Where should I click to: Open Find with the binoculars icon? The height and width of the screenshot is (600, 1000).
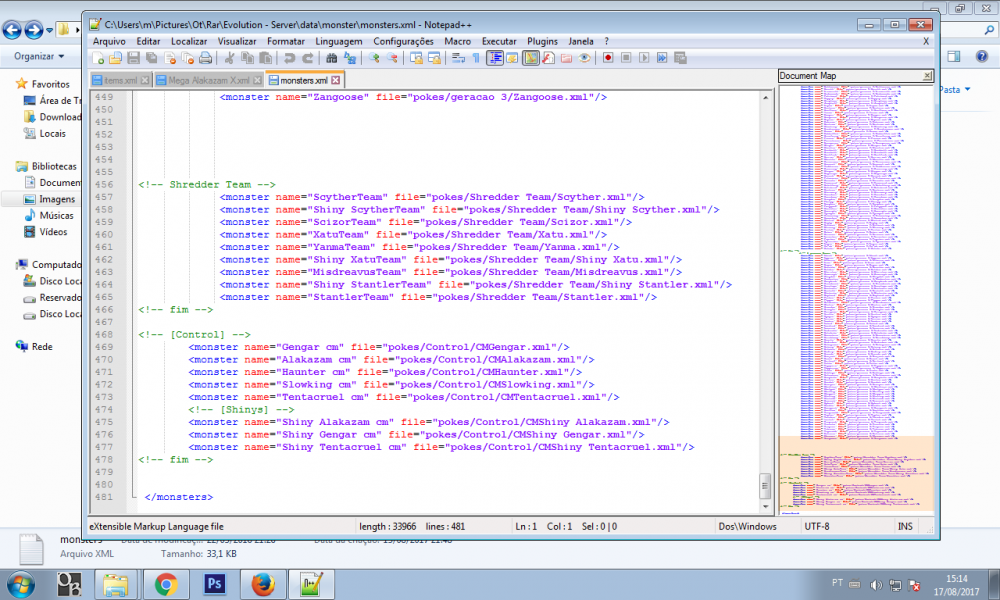pyautogui.click(x=332, y=58)
